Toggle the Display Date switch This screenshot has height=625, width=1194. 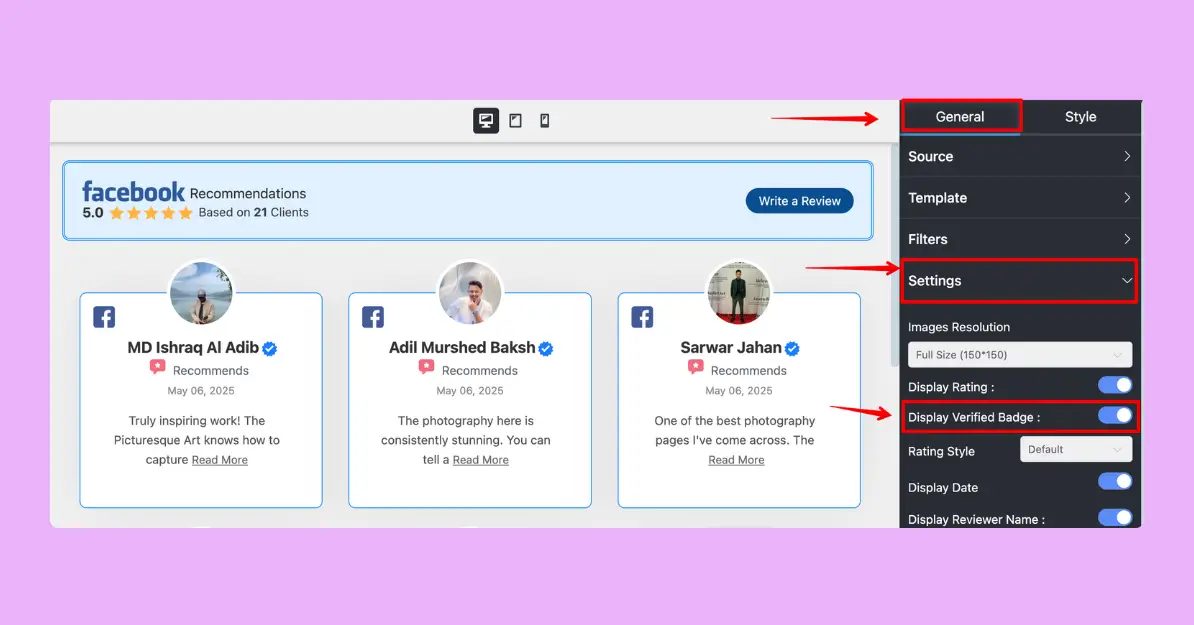pyautogui.click(x=1115, y=482)
